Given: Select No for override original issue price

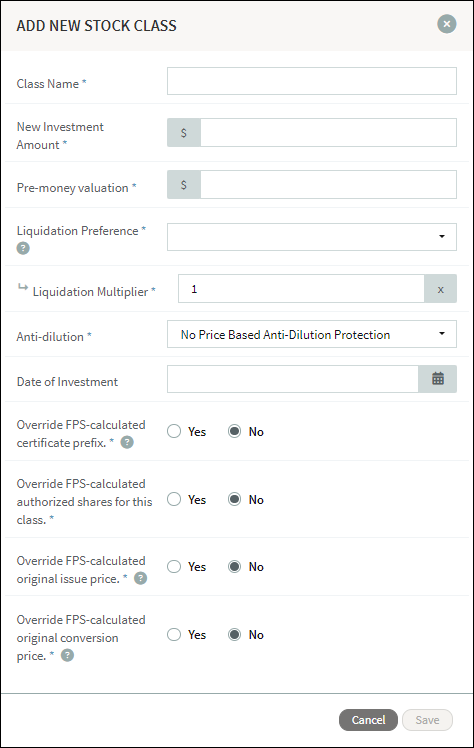Looking at the screenshot, I should tap(234, 567).
